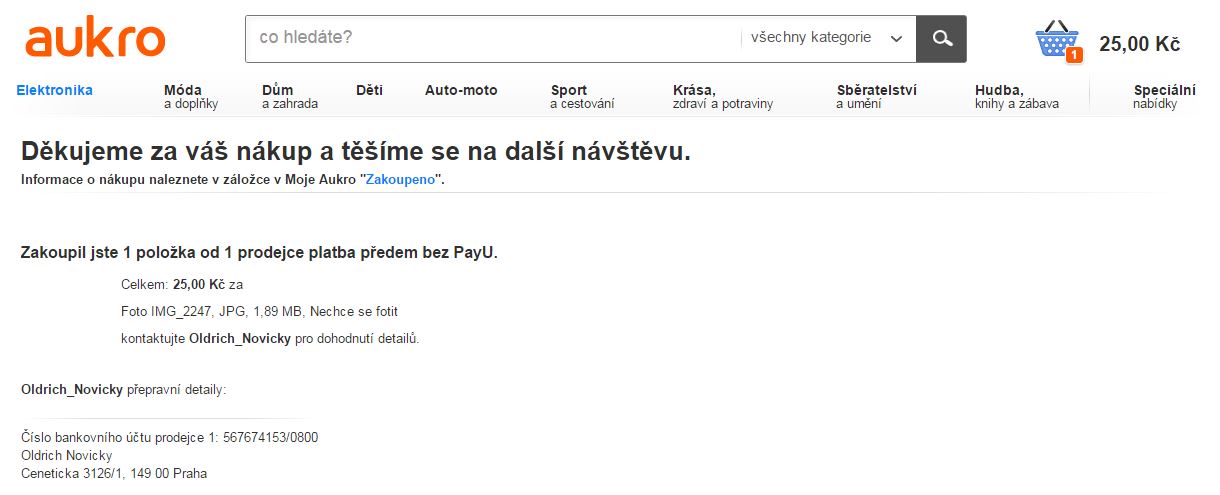
Task: Click the orange basket item count badge
Action: pyautogui.click(x=1074, y=55)
